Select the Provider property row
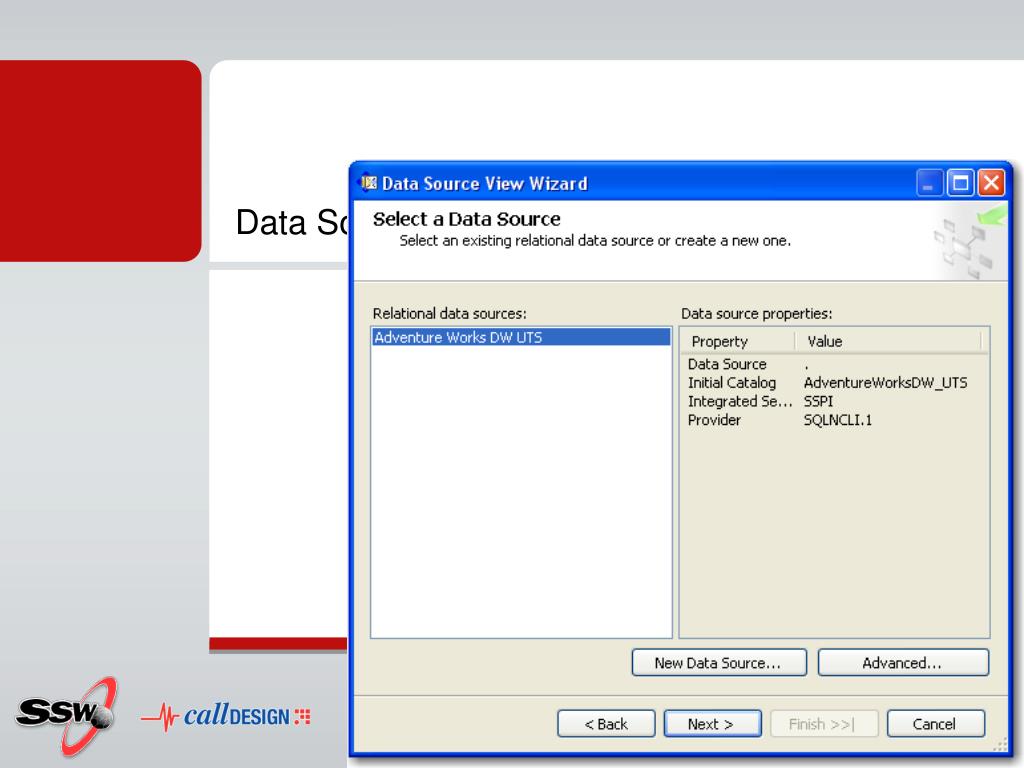Image resolution: width=1024 pixels, height=768 pixels. click(x=834, y=420)
